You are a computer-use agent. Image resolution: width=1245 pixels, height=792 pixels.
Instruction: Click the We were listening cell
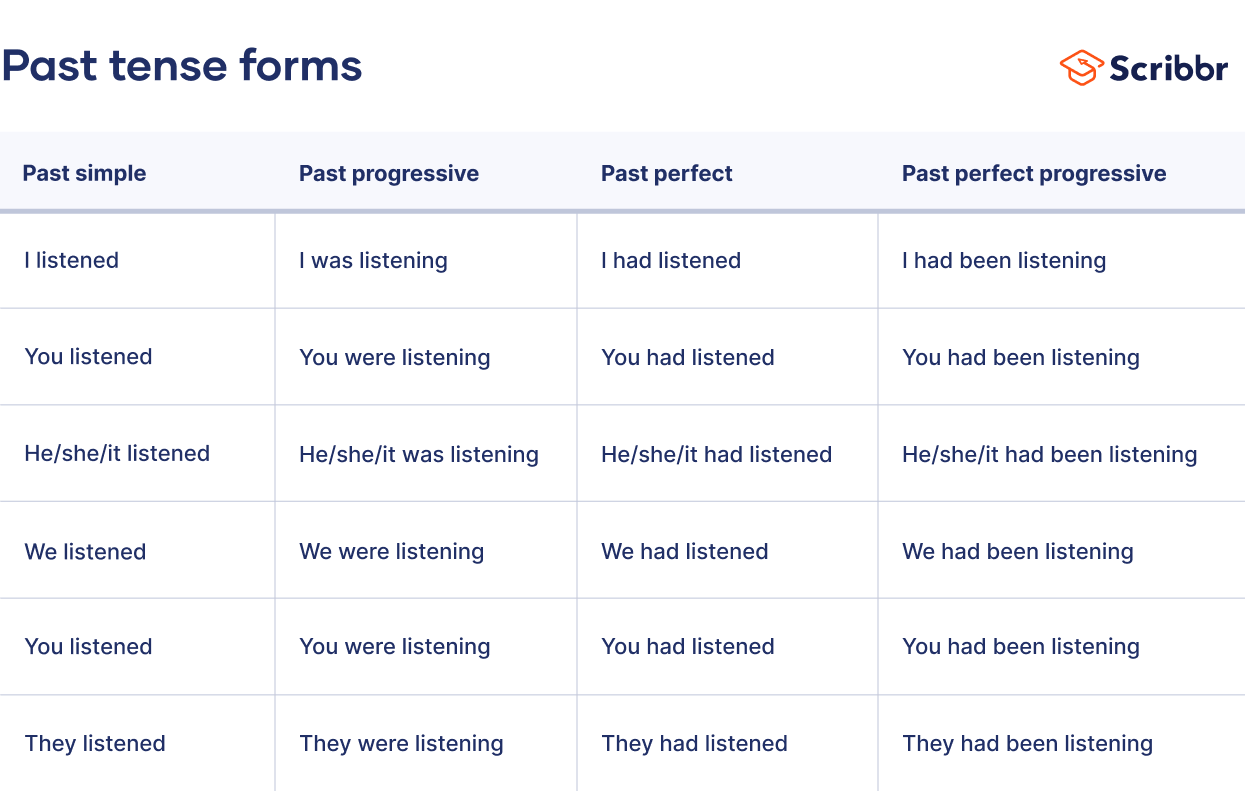391,551
